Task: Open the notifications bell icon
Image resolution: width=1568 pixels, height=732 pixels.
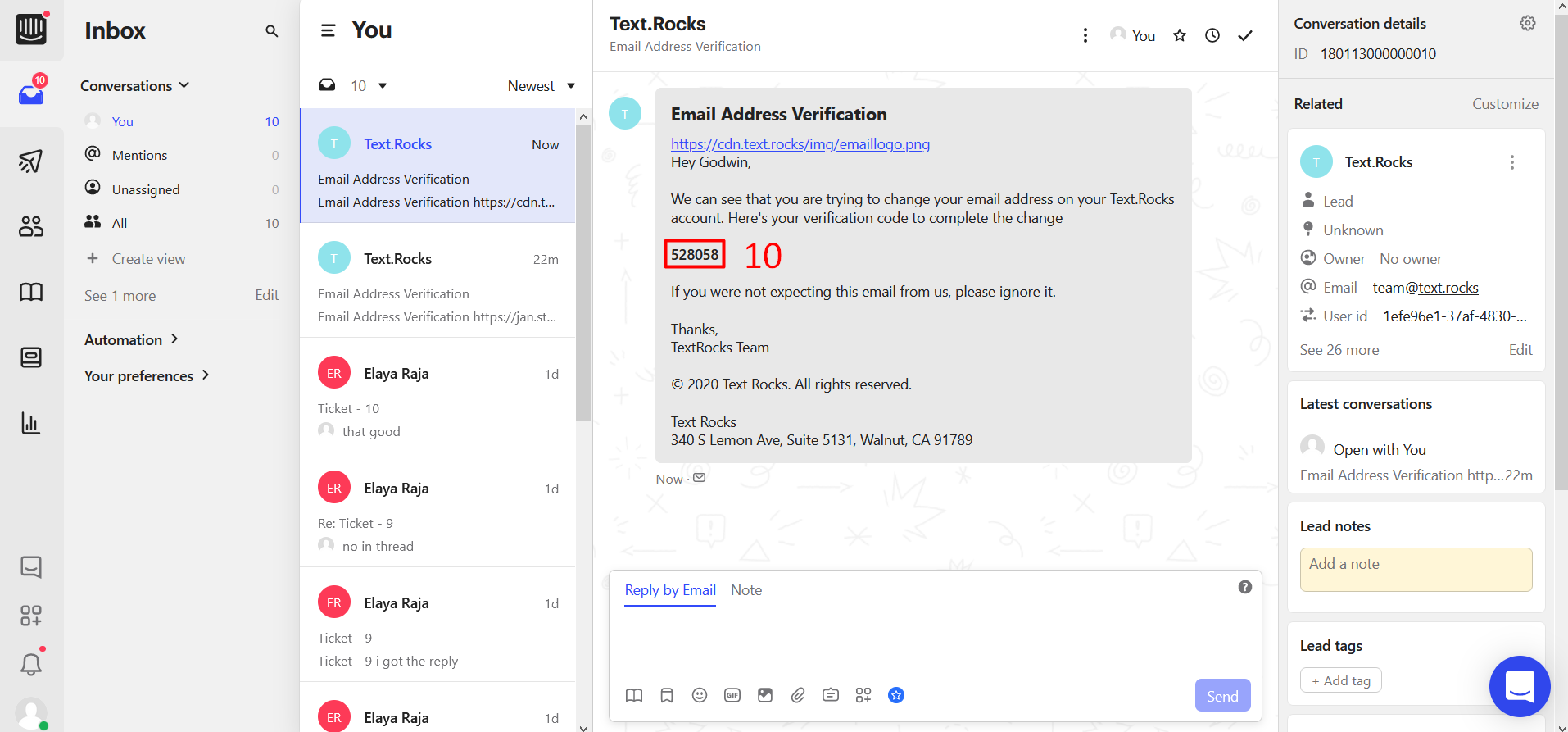Action: pyautogui.click(x=31, y=664)
